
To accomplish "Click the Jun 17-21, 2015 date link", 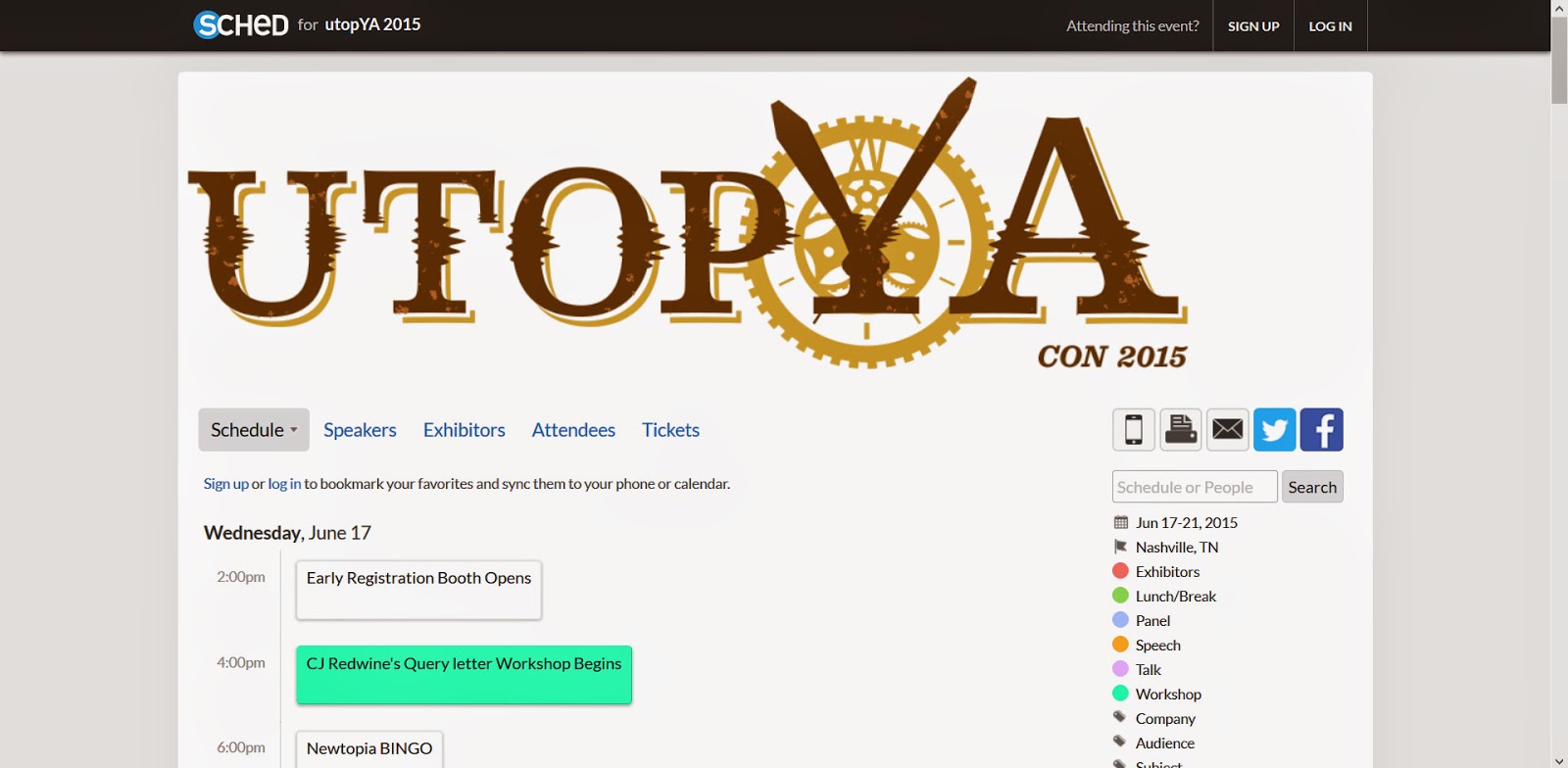I will [x=1187, y=522].
